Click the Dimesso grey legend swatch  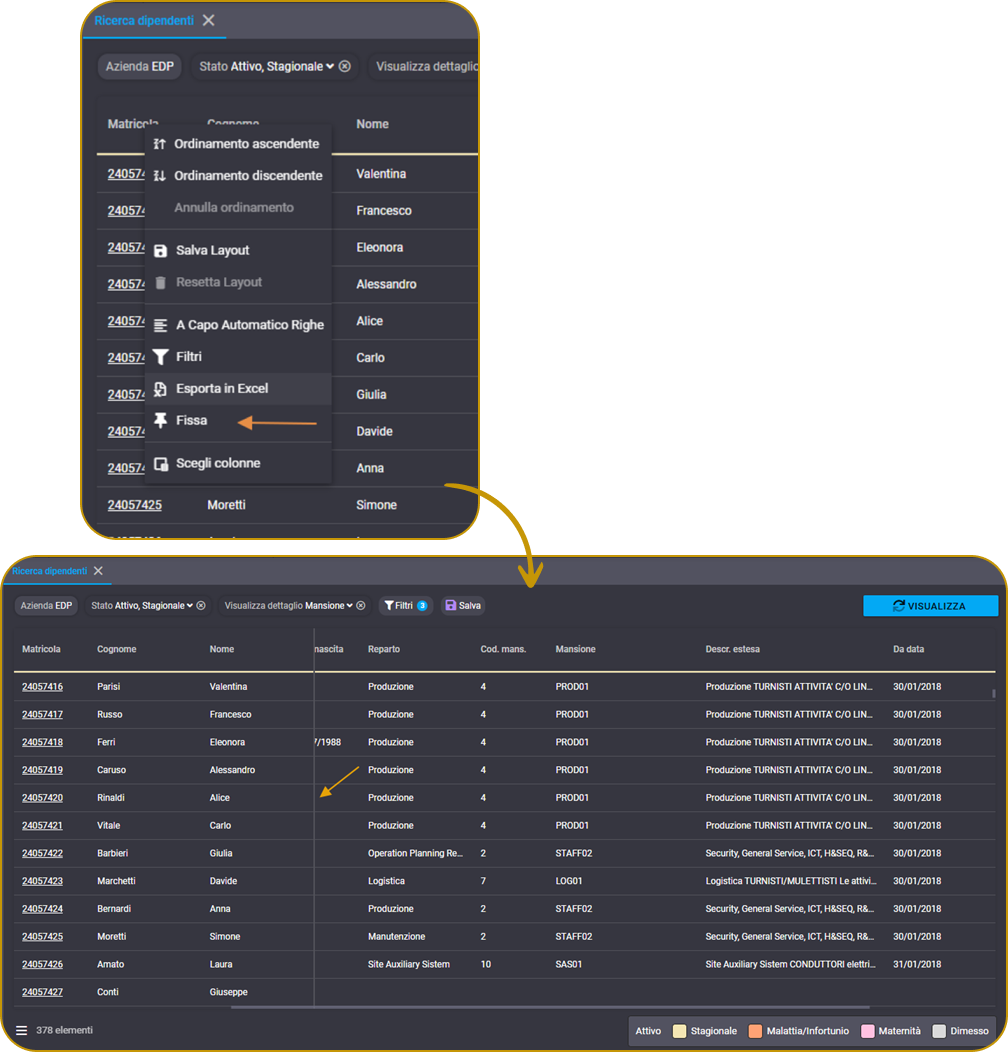point(939,1031)
